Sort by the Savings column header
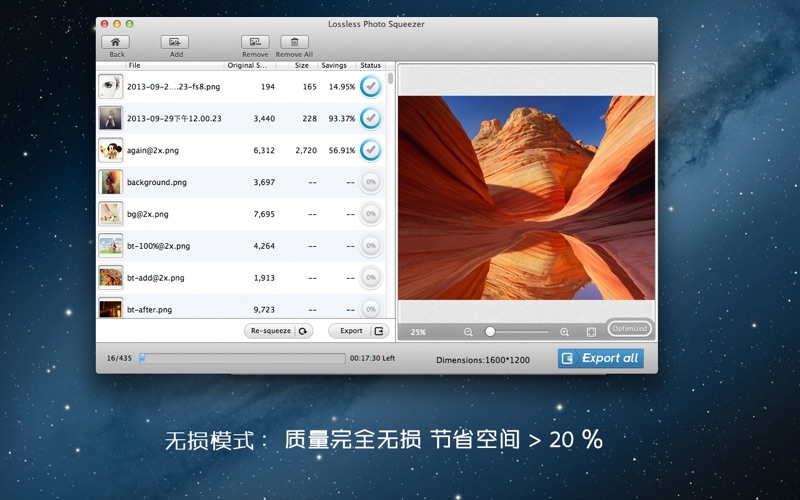Screen dimensions: 800x500 (x=334, y=65)
